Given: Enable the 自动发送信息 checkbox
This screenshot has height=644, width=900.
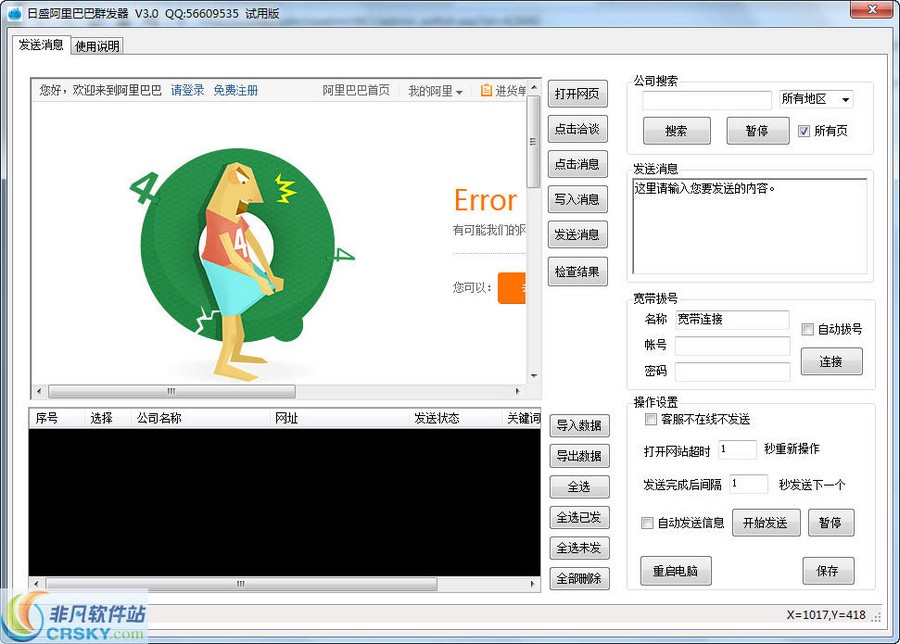Looking at the screenshot, I should coord(647,523).
